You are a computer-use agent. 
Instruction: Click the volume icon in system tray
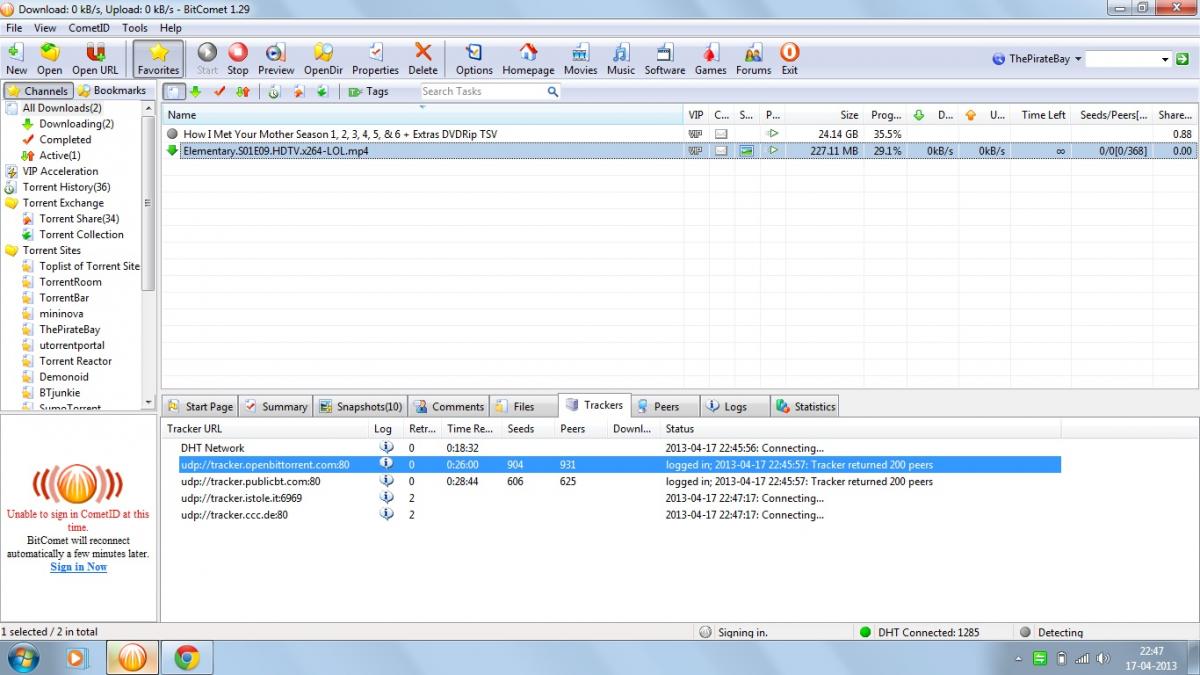[x=1103, y=658]
